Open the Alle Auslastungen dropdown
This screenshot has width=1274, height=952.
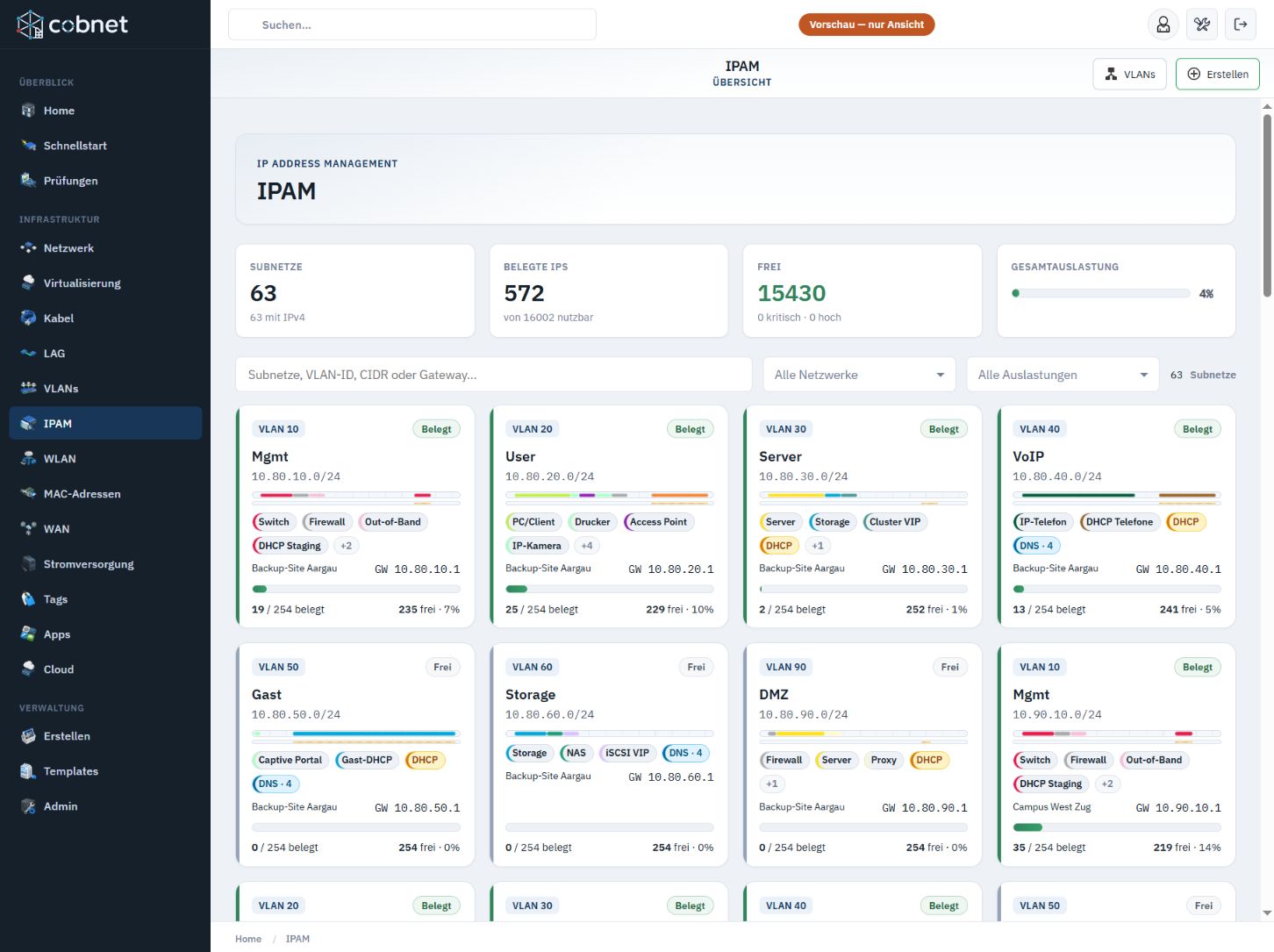coord(1063,375)
